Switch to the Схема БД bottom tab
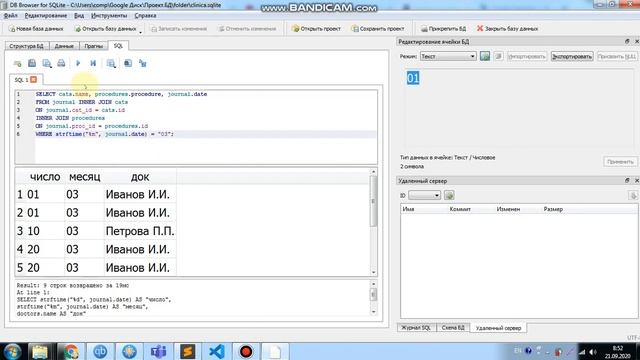Viewport: 640px width, 360px height. (453, 328)
